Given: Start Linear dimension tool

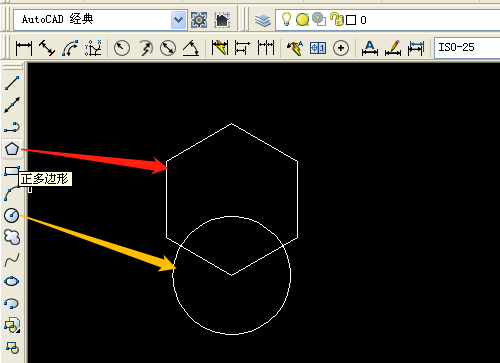Looking at the screenshot, I should tap(24, 48).
